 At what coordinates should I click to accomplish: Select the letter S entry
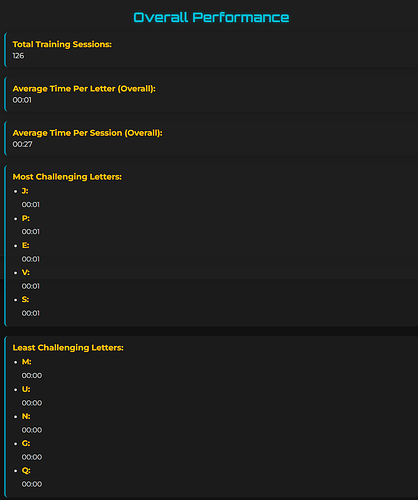pos(25,300)
